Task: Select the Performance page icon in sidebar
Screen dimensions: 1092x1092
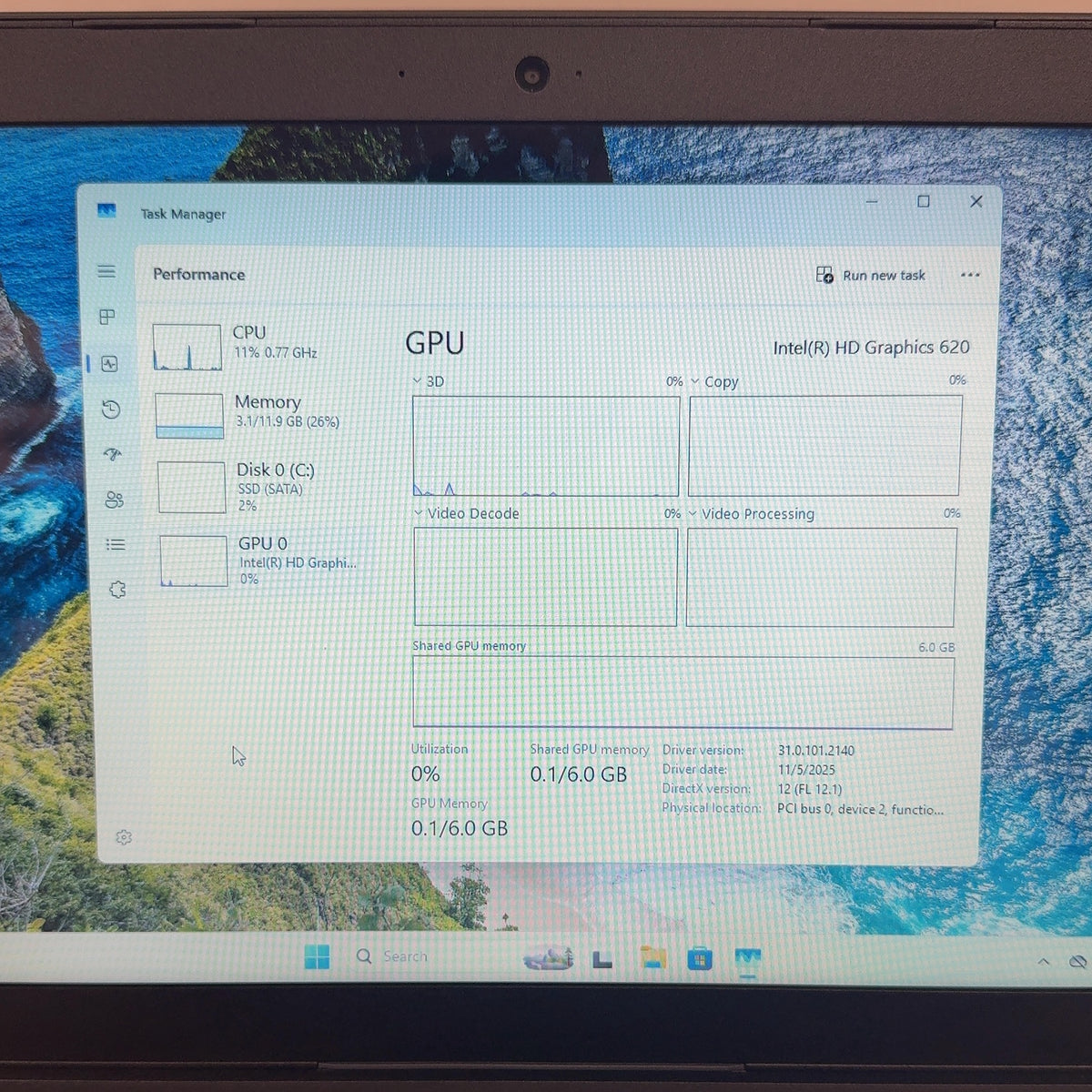Action: point(110,364)
